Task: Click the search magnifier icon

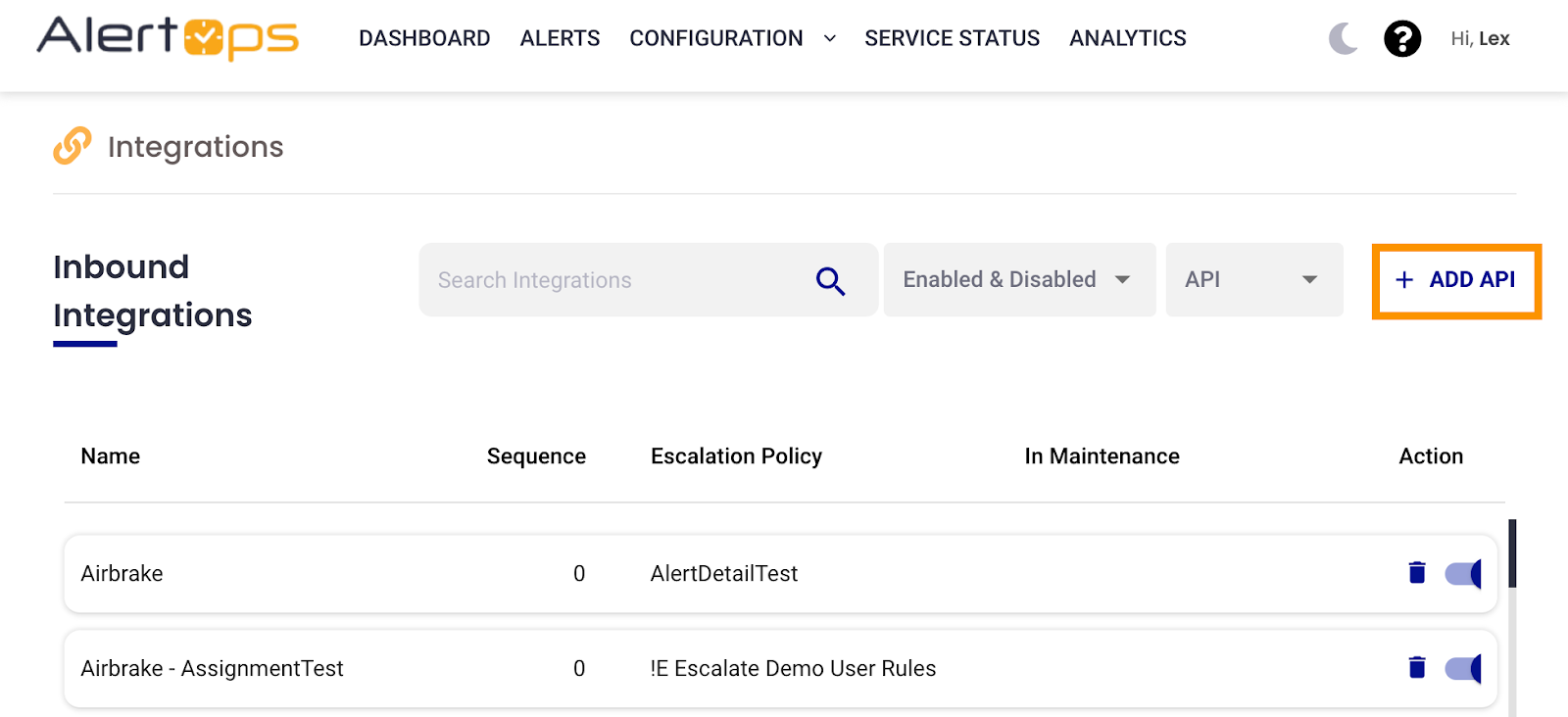Action: (830, 281)
